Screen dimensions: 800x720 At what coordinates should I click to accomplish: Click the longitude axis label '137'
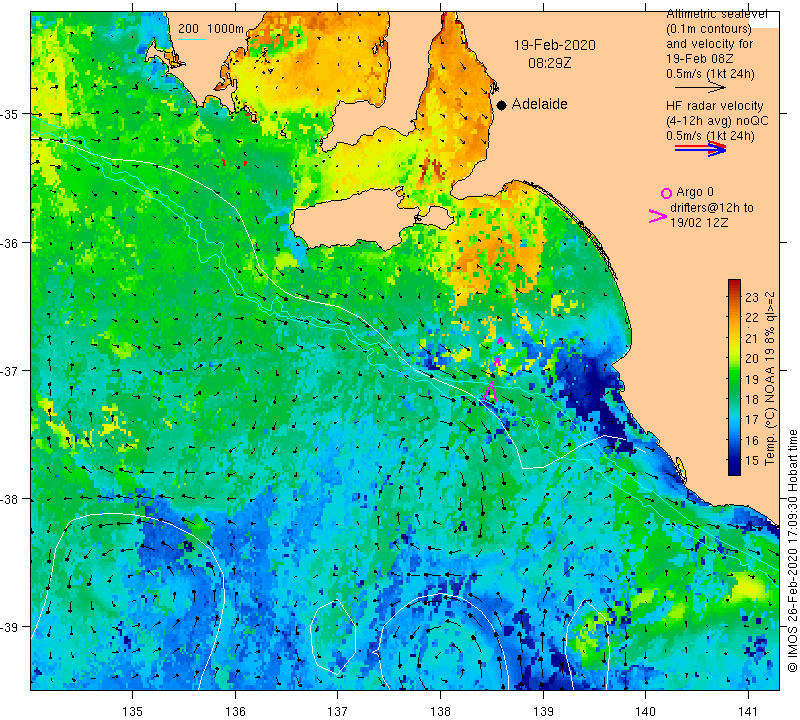[337, 710]
